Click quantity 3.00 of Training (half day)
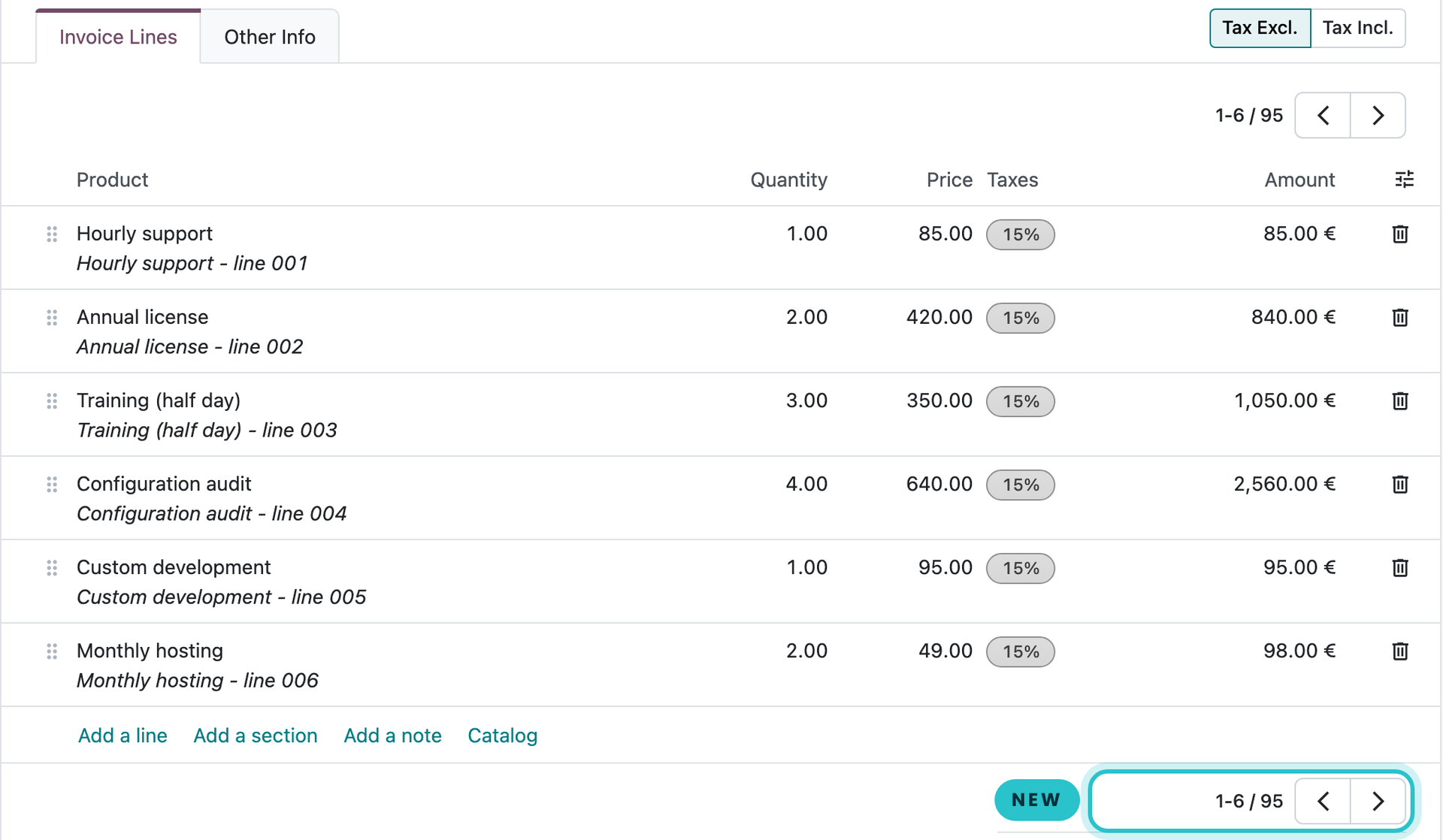This screenshot has width=1443, height=840. point(806,400)
